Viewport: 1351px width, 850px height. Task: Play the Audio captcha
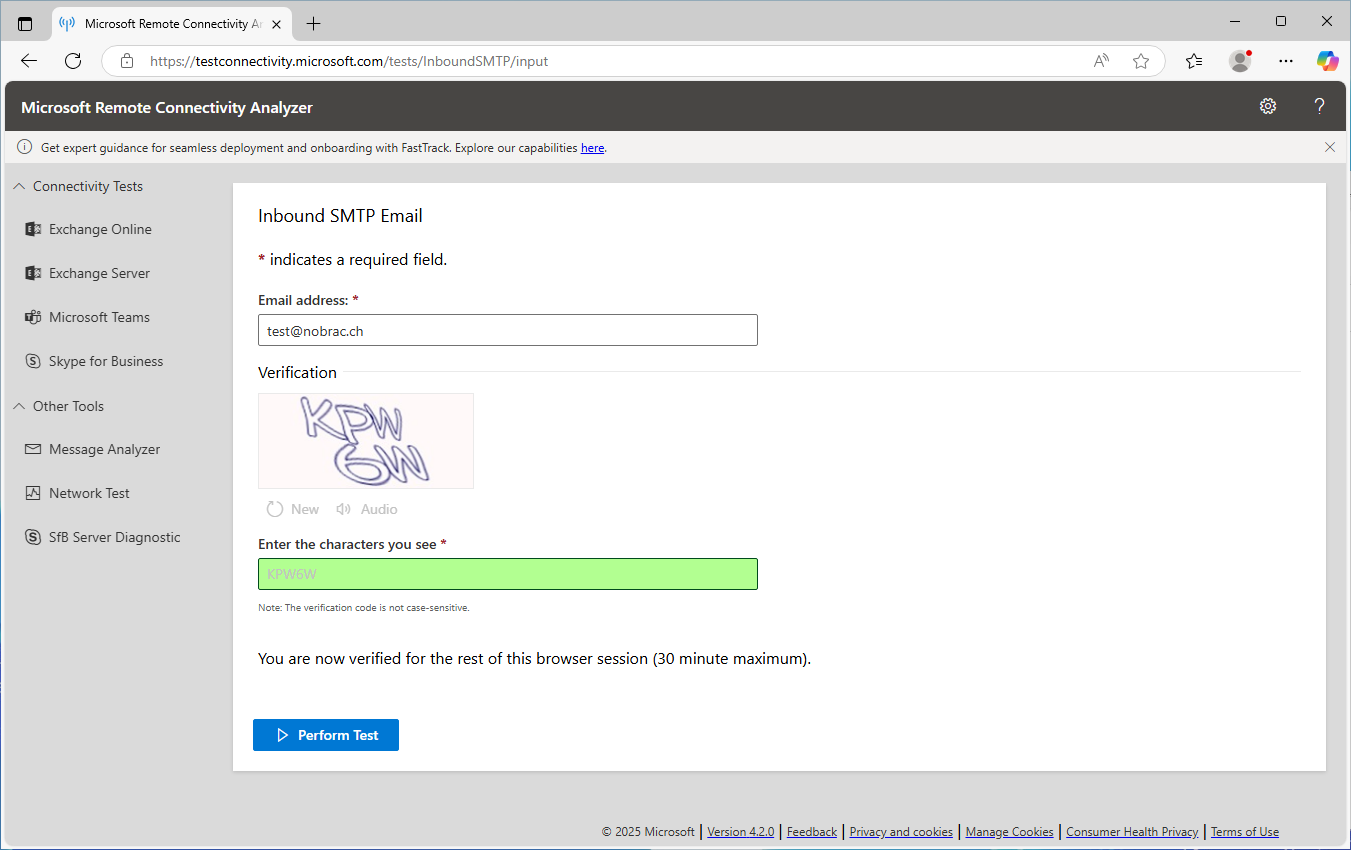pos(367,509)
